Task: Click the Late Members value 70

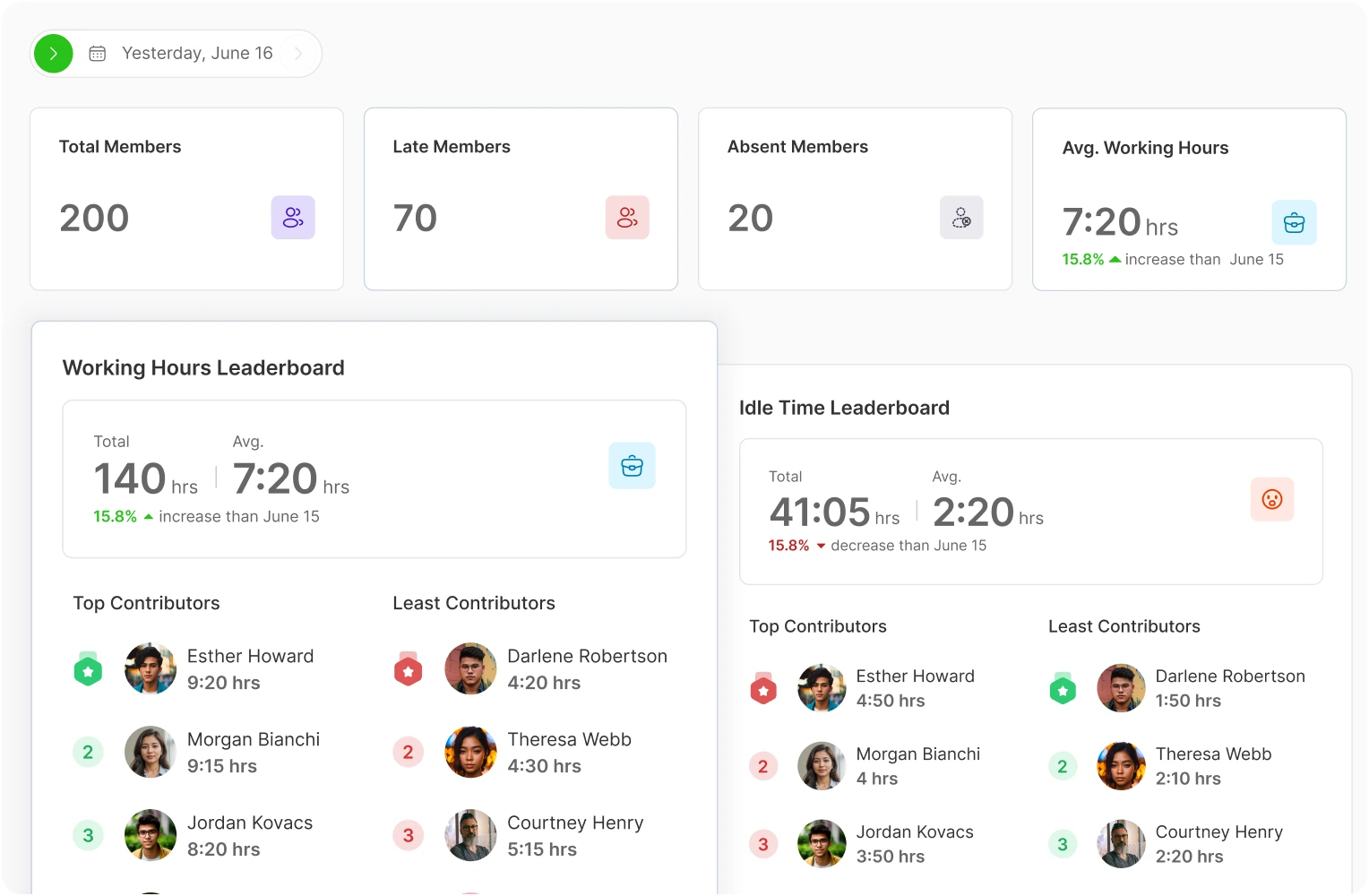Action: [415, 218]
